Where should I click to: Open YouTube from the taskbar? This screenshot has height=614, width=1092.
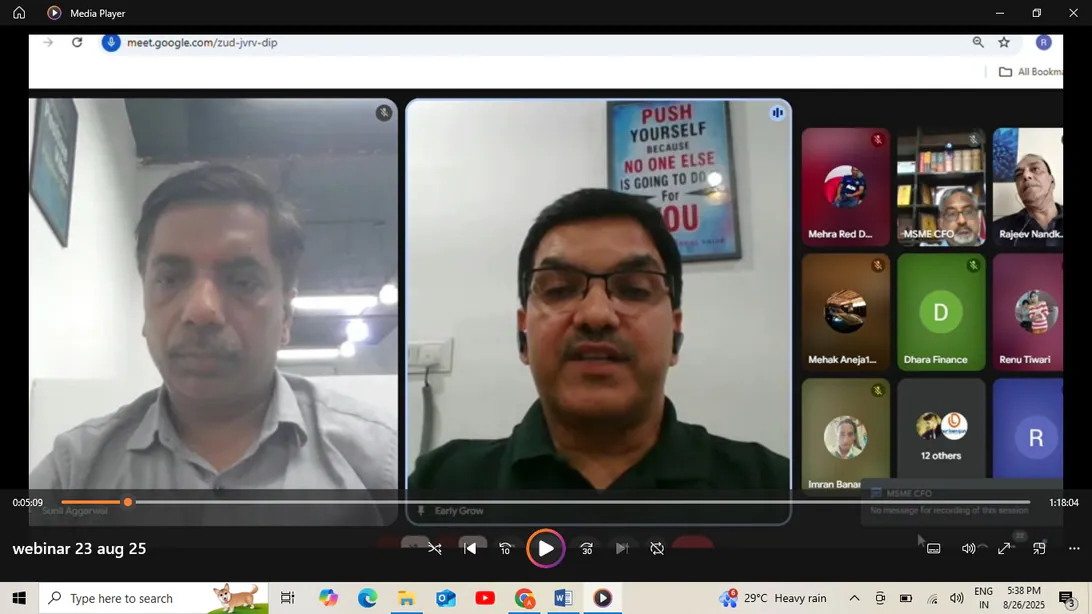click(x=485, y=598)
